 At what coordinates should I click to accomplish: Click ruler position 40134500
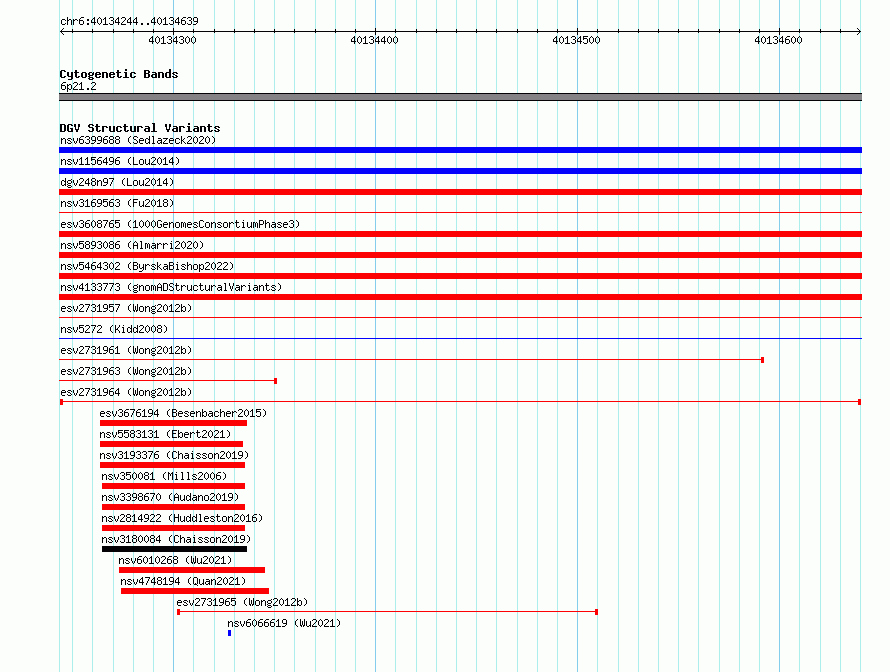(x=577, y=40)
